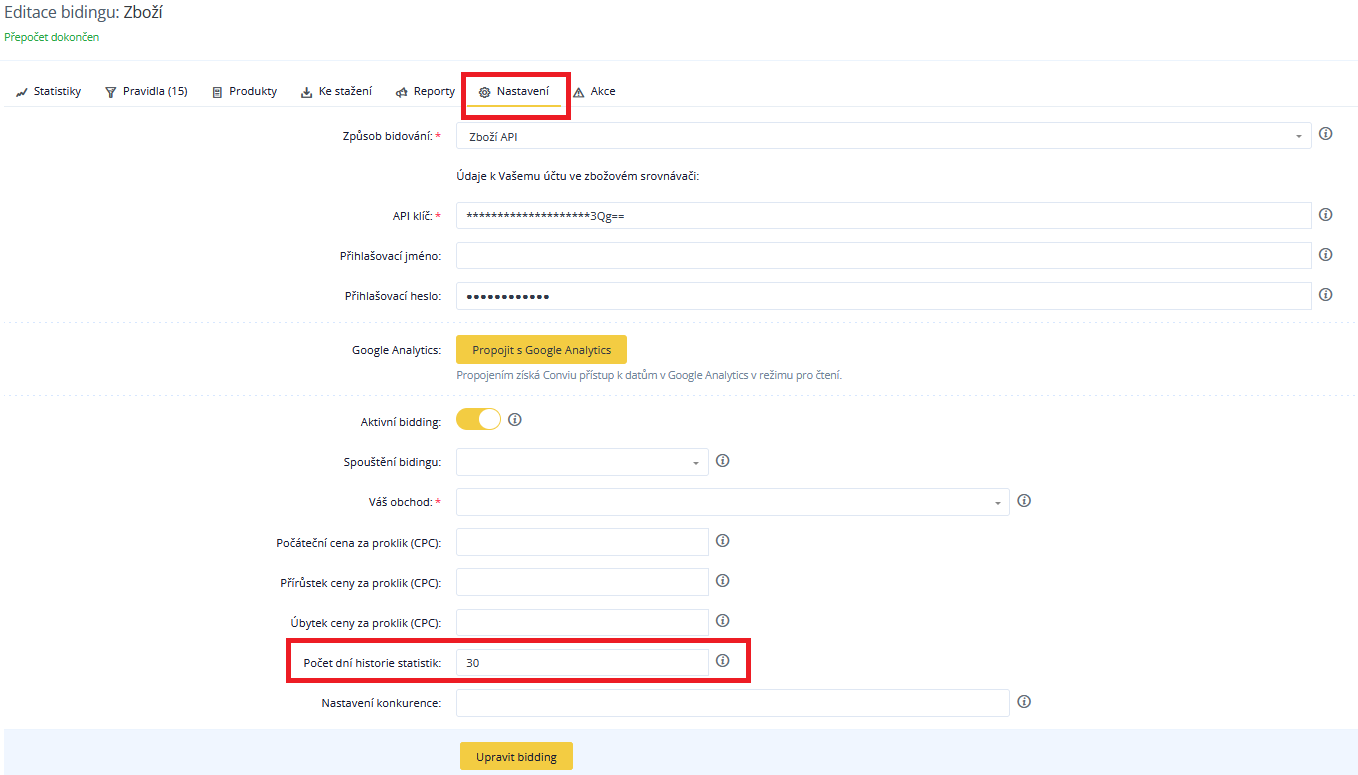This screenshot has width=1358, height=775.
Task: Open the Akce tab
Action: coord(594,91)
